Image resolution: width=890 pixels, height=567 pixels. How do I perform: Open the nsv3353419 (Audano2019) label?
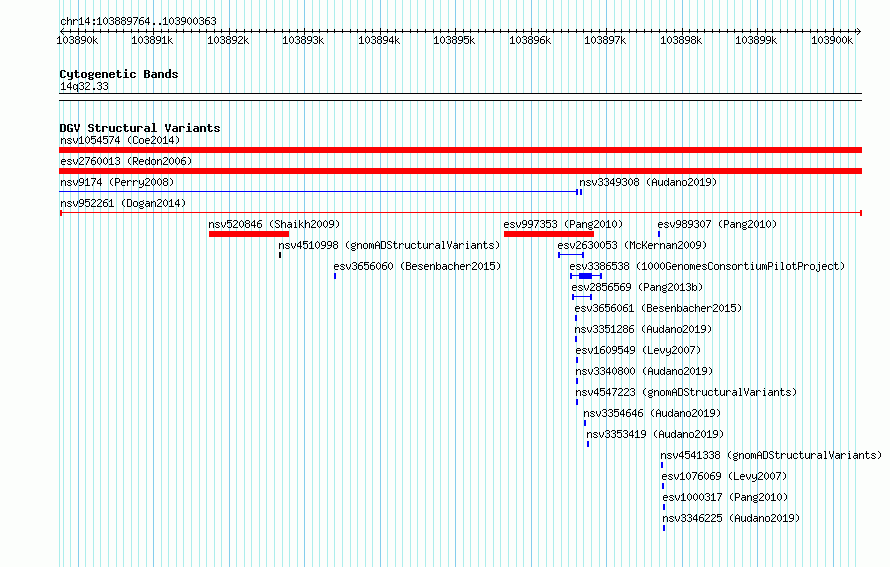pyautogui.click(x=655, y=434)
